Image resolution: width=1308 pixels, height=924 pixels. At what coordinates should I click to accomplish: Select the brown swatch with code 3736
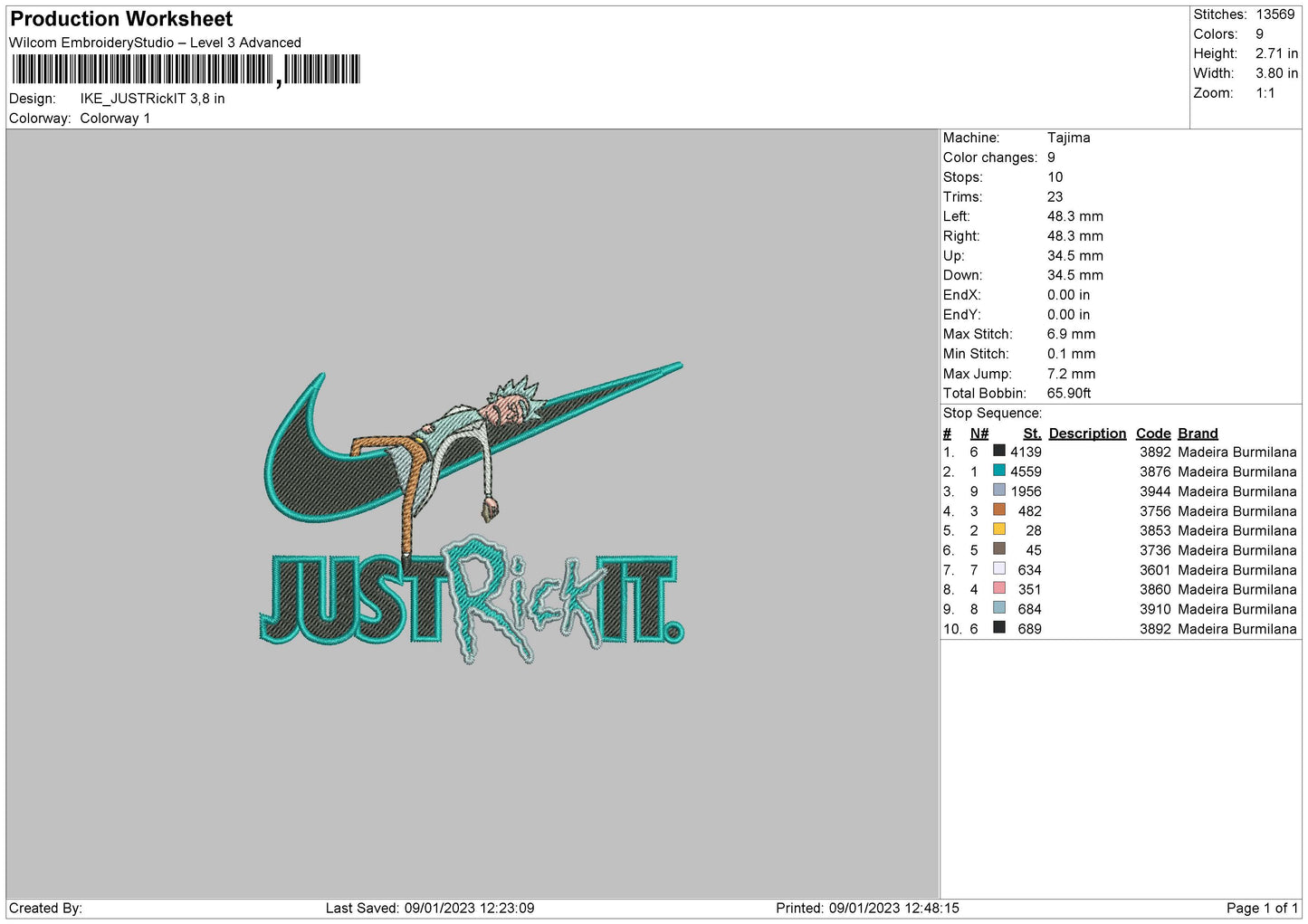(x=998, y=549)
